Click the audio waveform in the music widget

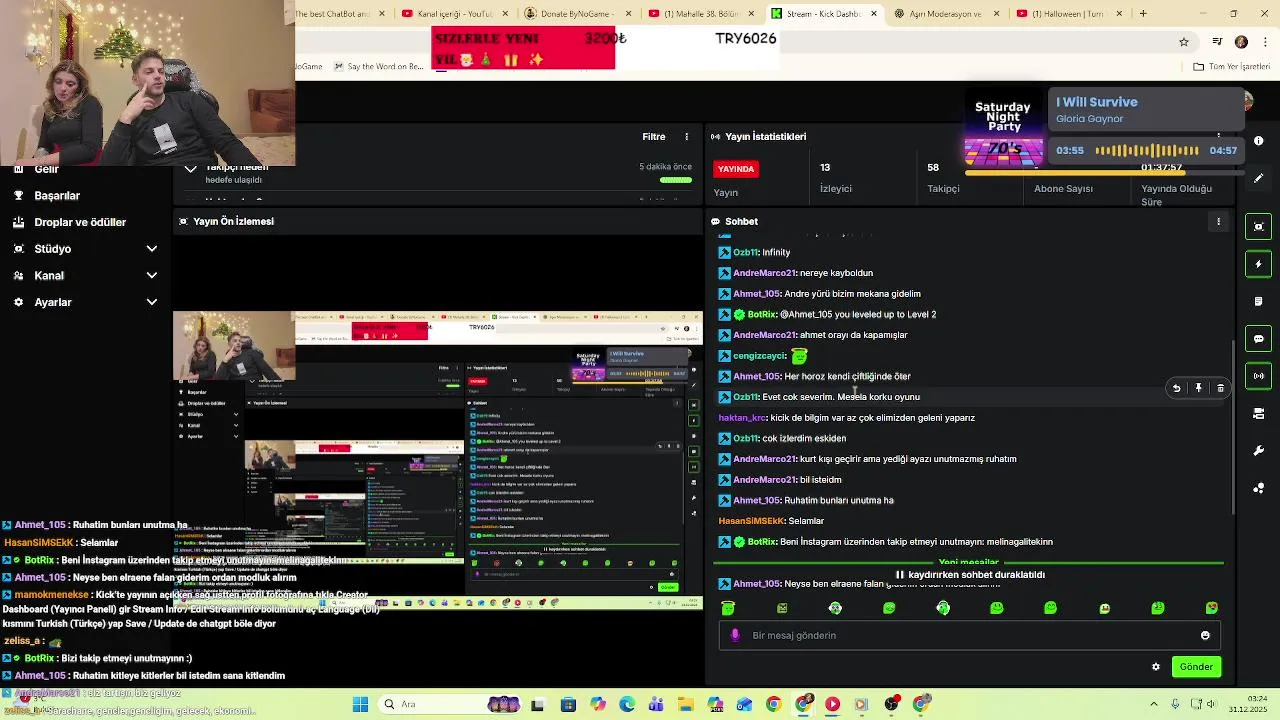click(x=1148, y=150)
